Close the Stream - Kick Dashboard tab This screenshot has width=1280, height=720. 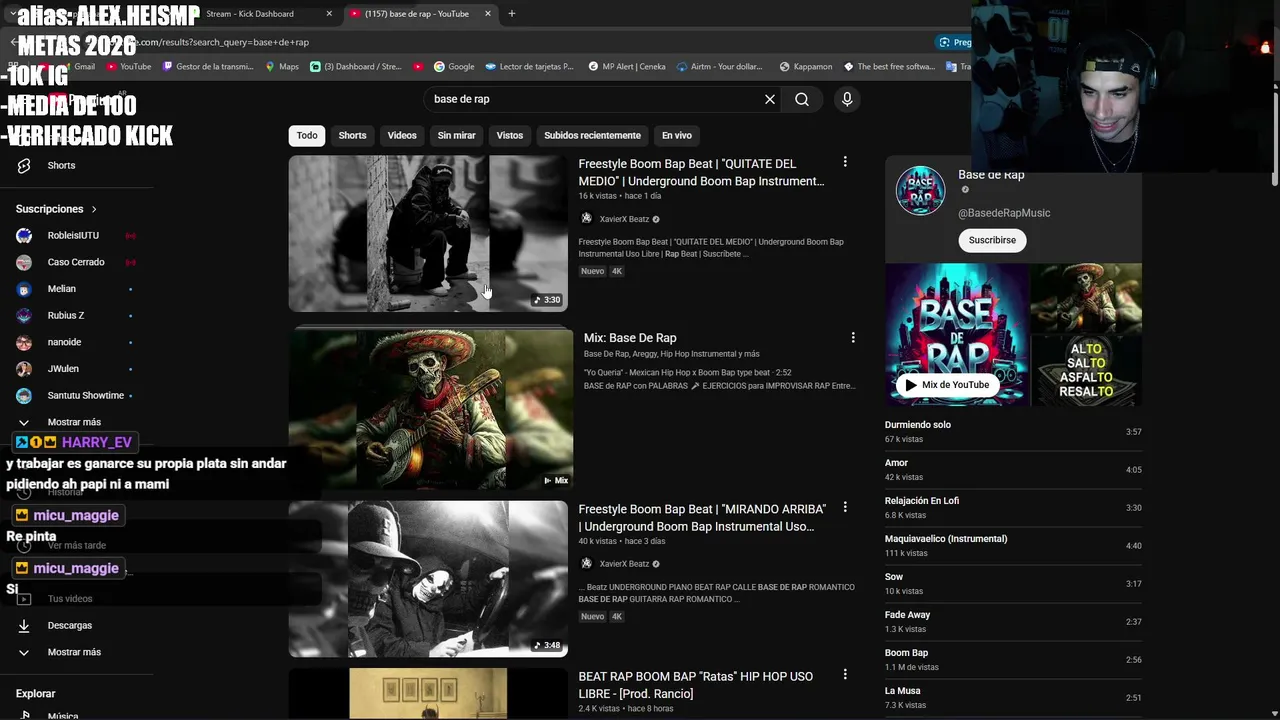(329, 14)
